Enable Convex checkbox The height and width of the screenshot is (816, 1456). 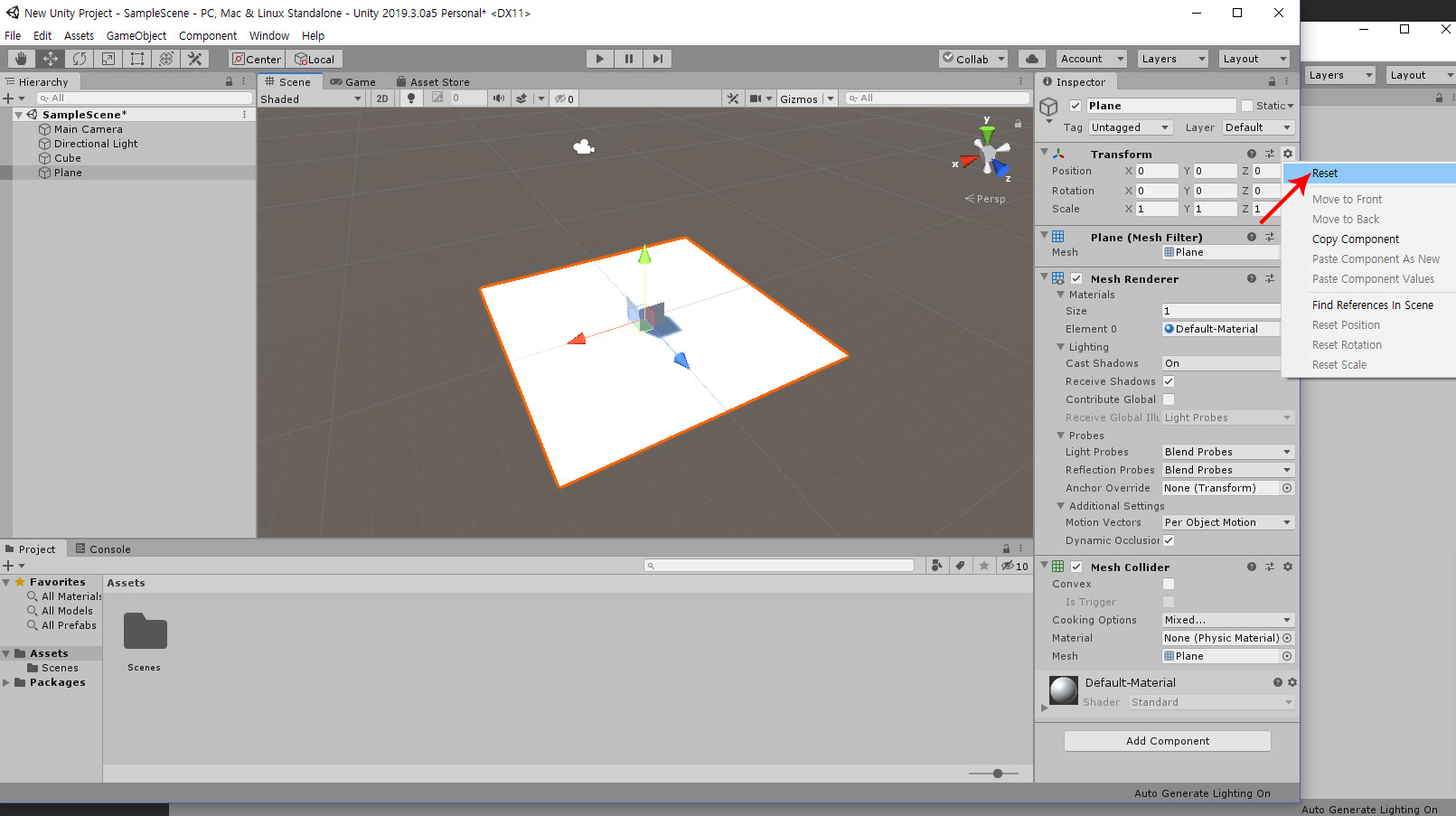[x=1169, y=584]
